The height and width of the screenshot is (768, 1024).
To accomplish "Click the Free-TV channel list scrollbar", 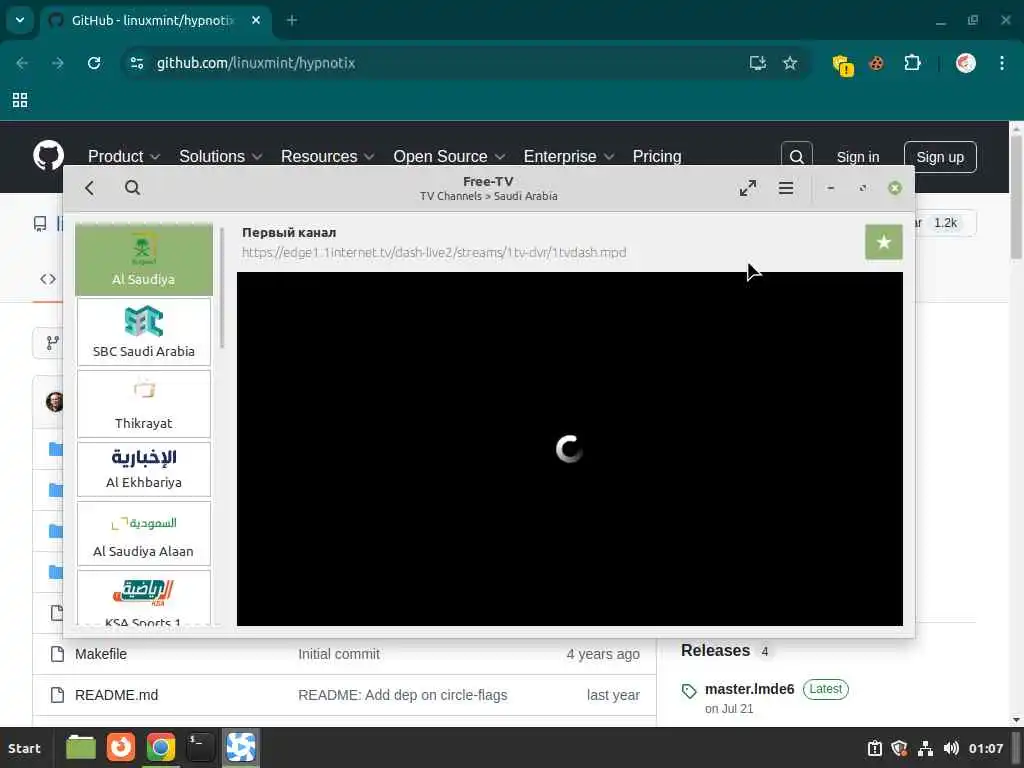I will [x=222, y=287].
